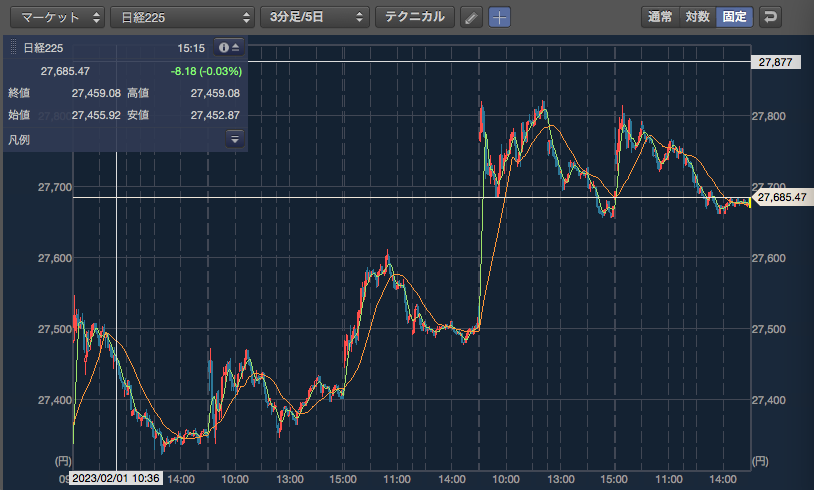
Task: Click the -8.18 (-0.03%) change value
Action: (206, 71)
